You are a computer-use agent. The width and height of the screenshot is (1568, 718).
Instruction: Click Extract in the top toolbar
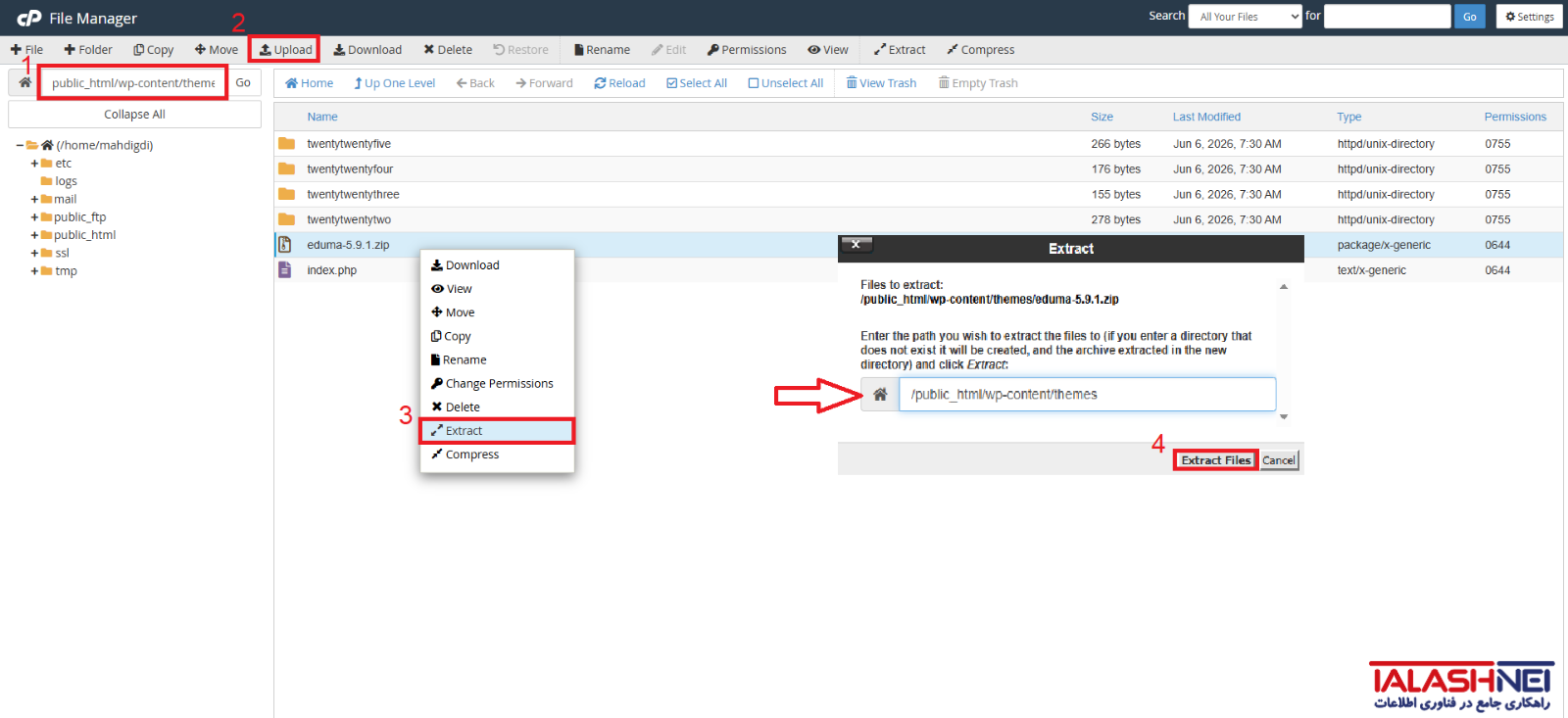900,50
